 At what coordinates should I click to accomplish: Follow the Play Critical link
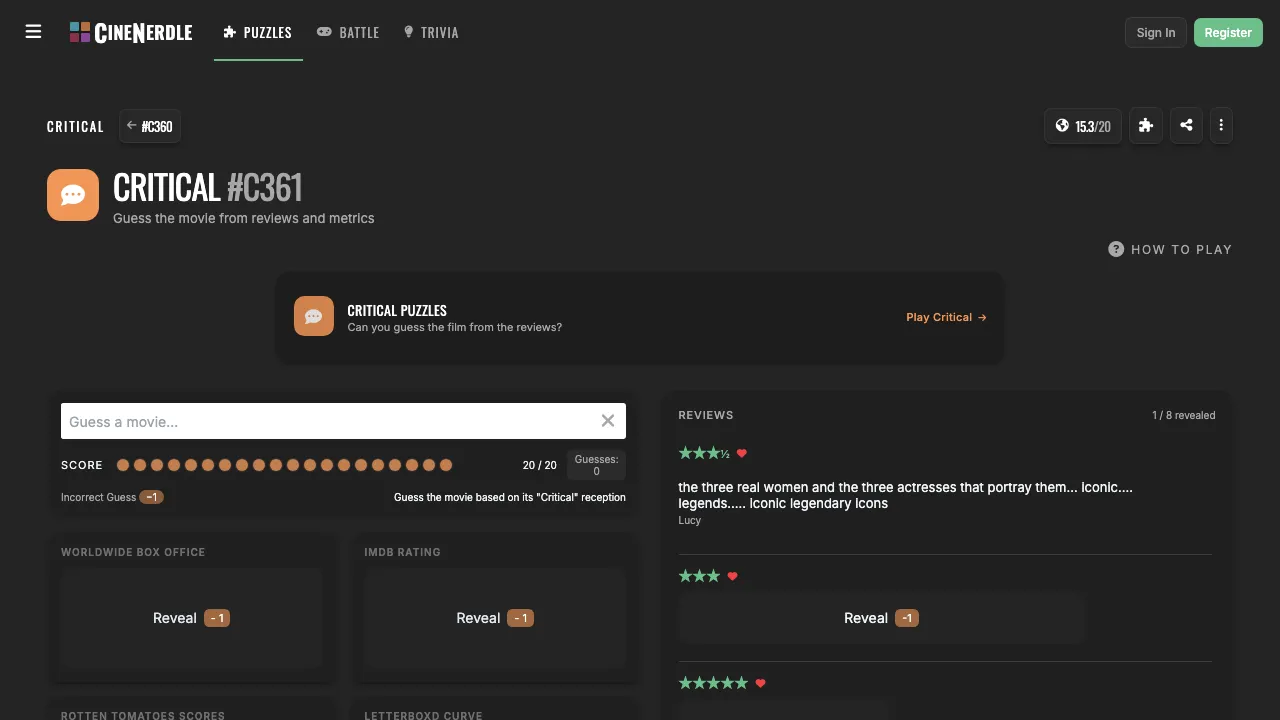coord(946,317)
